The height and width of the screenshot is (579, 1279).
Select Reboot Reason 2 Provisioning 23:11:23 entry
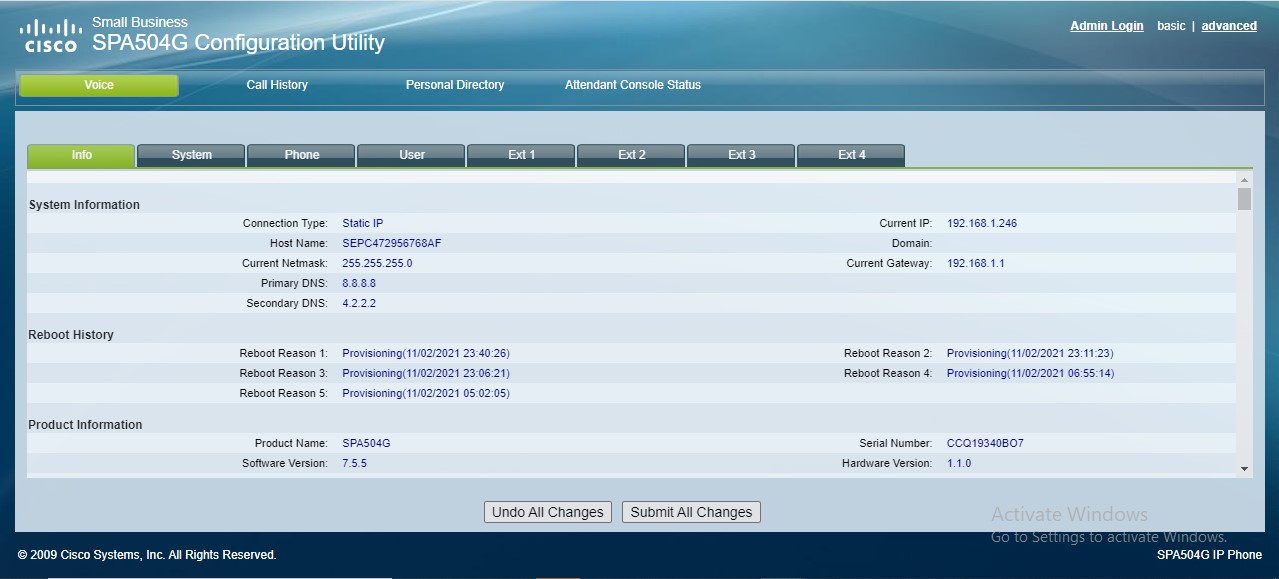[x=1030, y=353]
